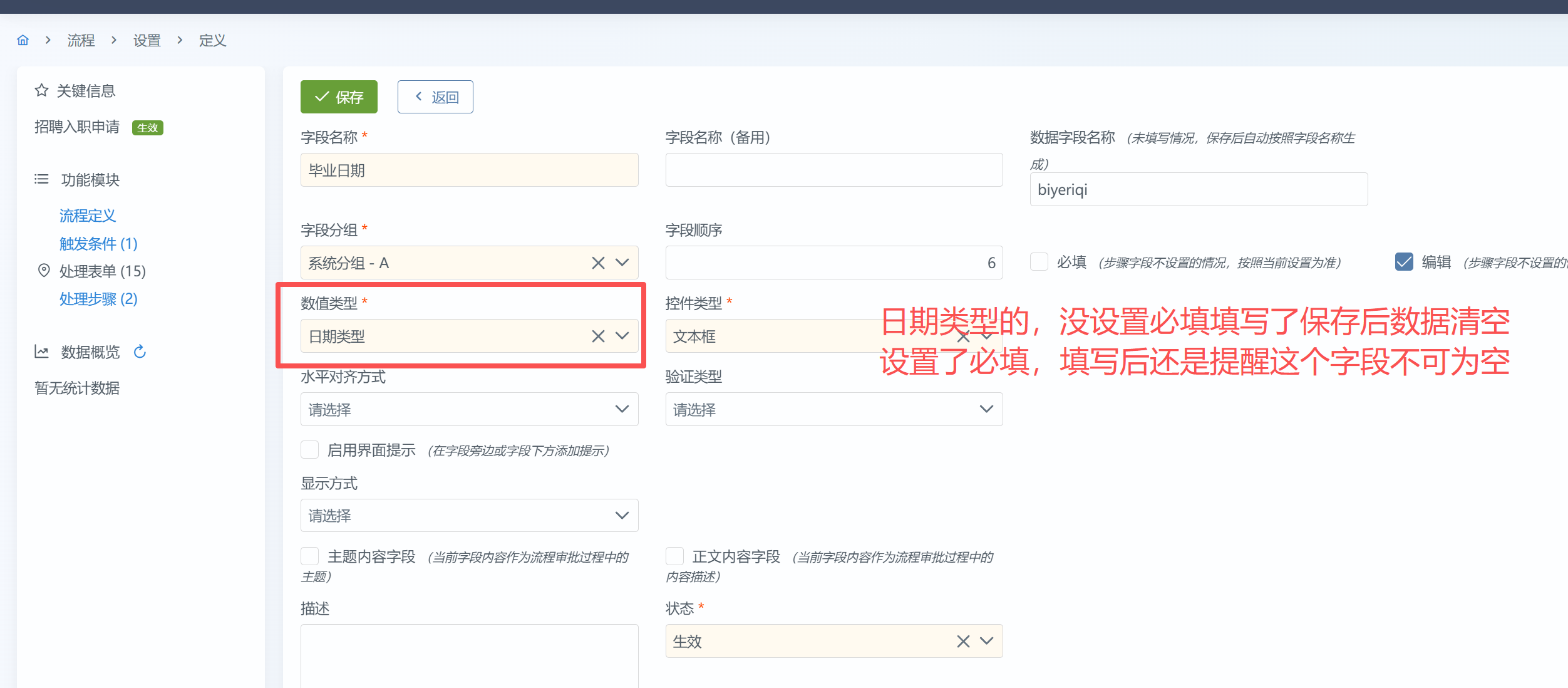This screenshot has width=1568, height=688.
Task: Click the star icon beside 关键信息
Action: 41,90
